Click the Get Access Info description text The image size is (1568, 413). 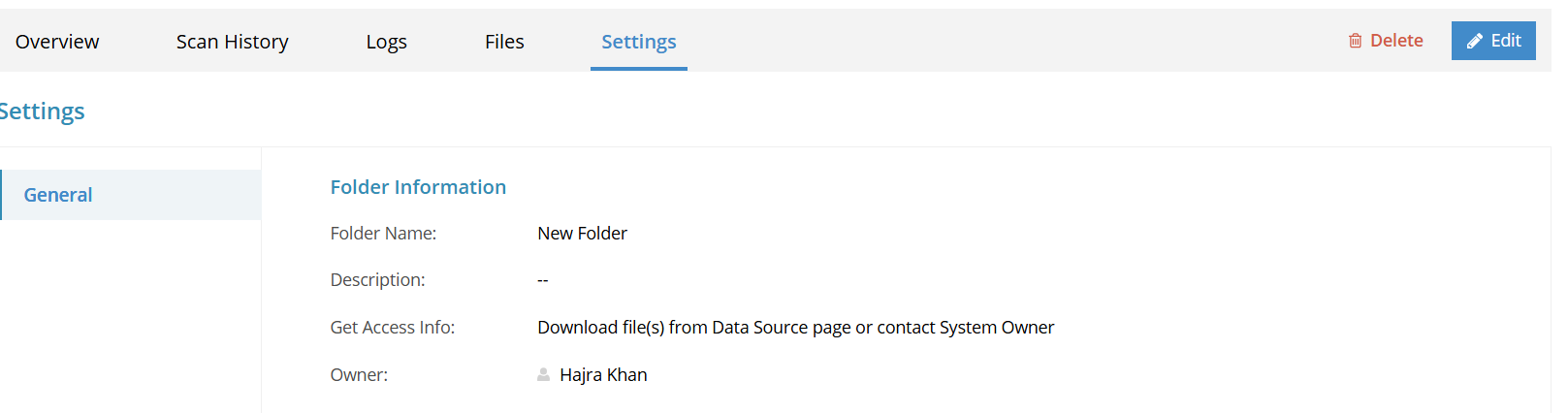click(796, 328)
